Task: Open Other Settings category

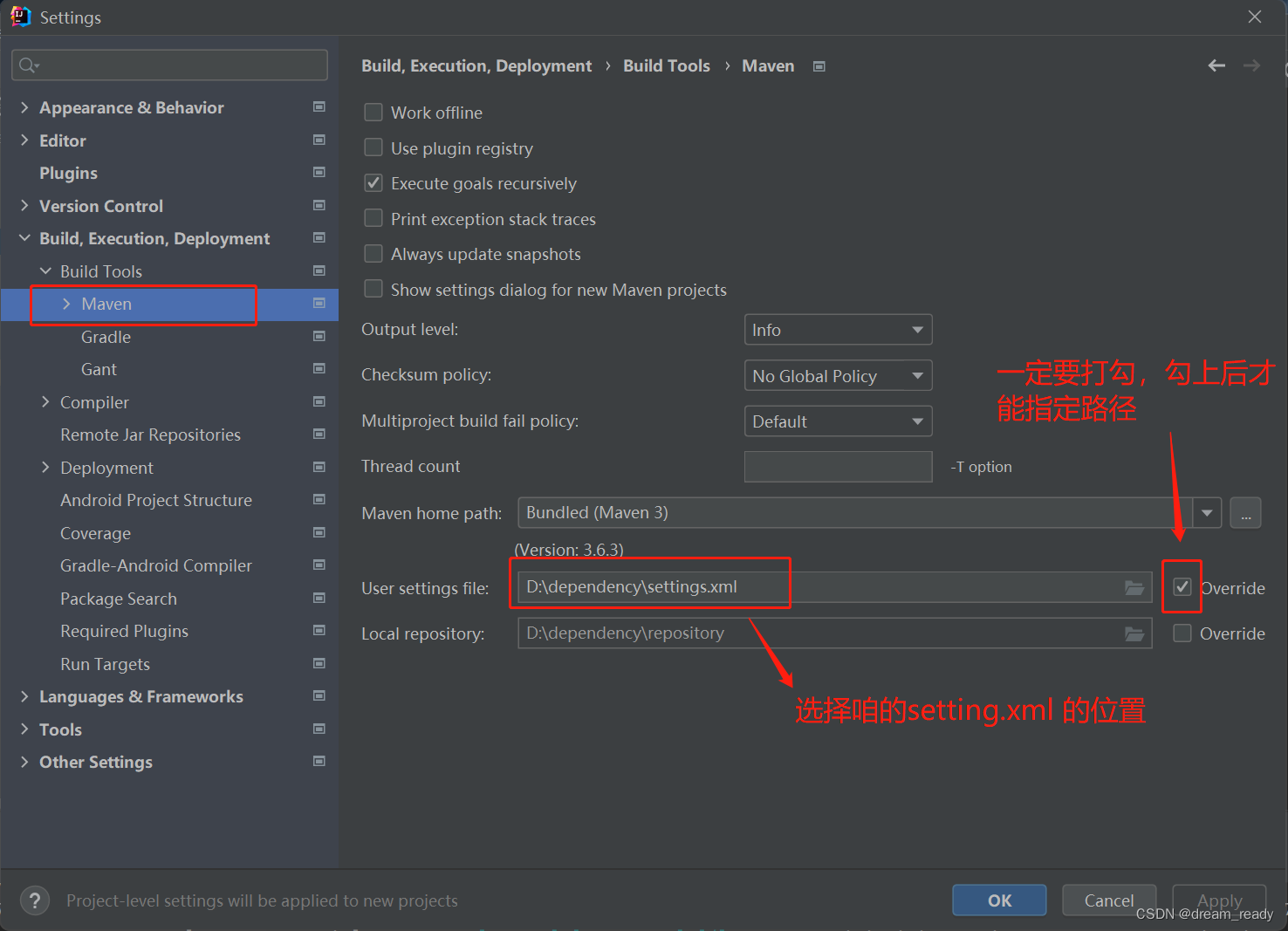Action: click(x=96, y=762)
